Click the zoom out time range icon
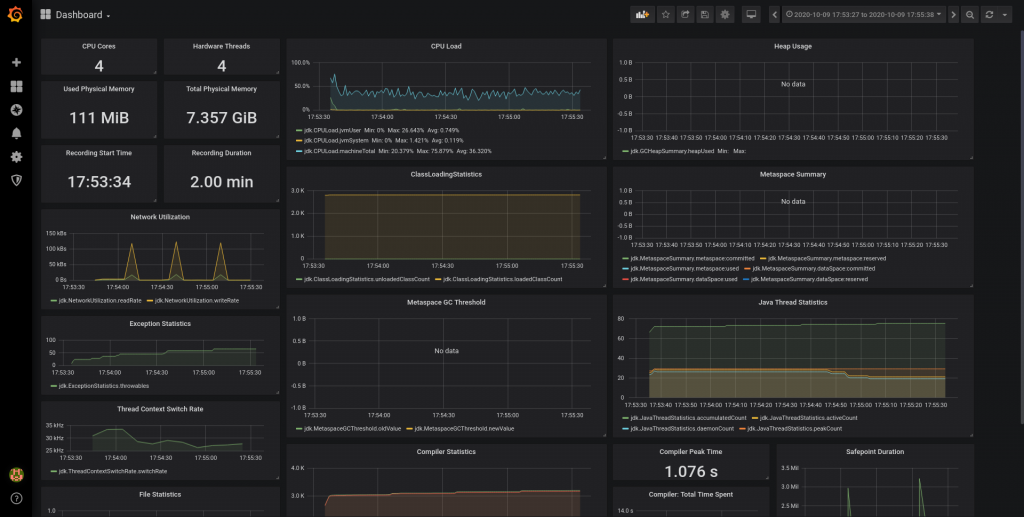This screenshot has width=1024, height=517. click(969, 15)
